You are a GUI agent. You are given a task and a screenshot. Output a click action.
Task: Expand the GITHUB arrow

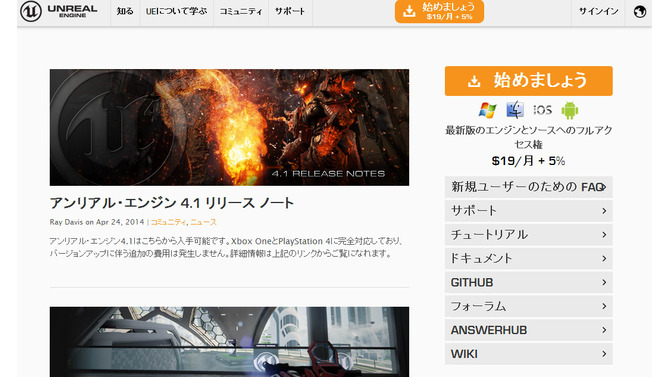pyautogui.click(x=604, y=282)
